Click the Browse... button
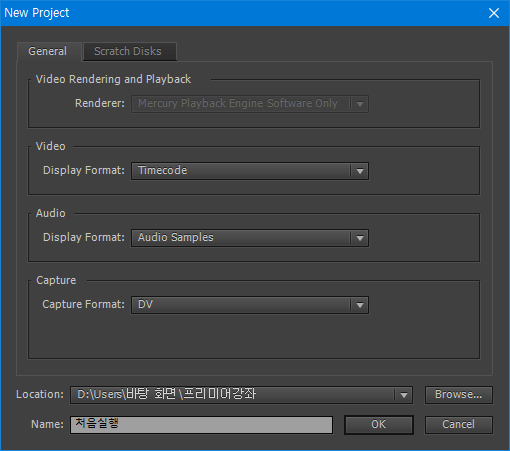Screen dimensions: 510x451 pos(458,395)
